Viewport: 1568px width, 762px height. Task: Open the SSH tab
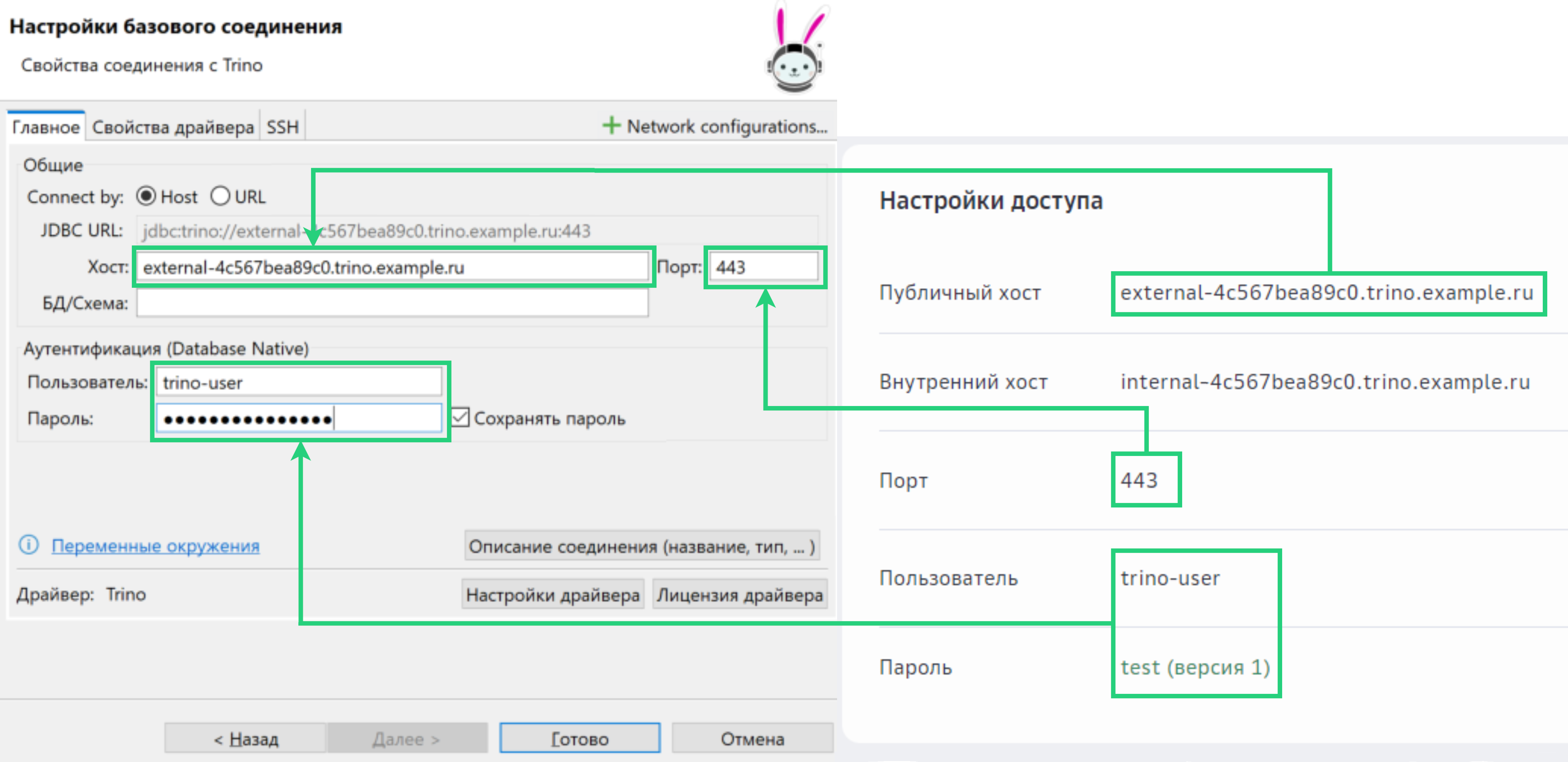(283, 127)
